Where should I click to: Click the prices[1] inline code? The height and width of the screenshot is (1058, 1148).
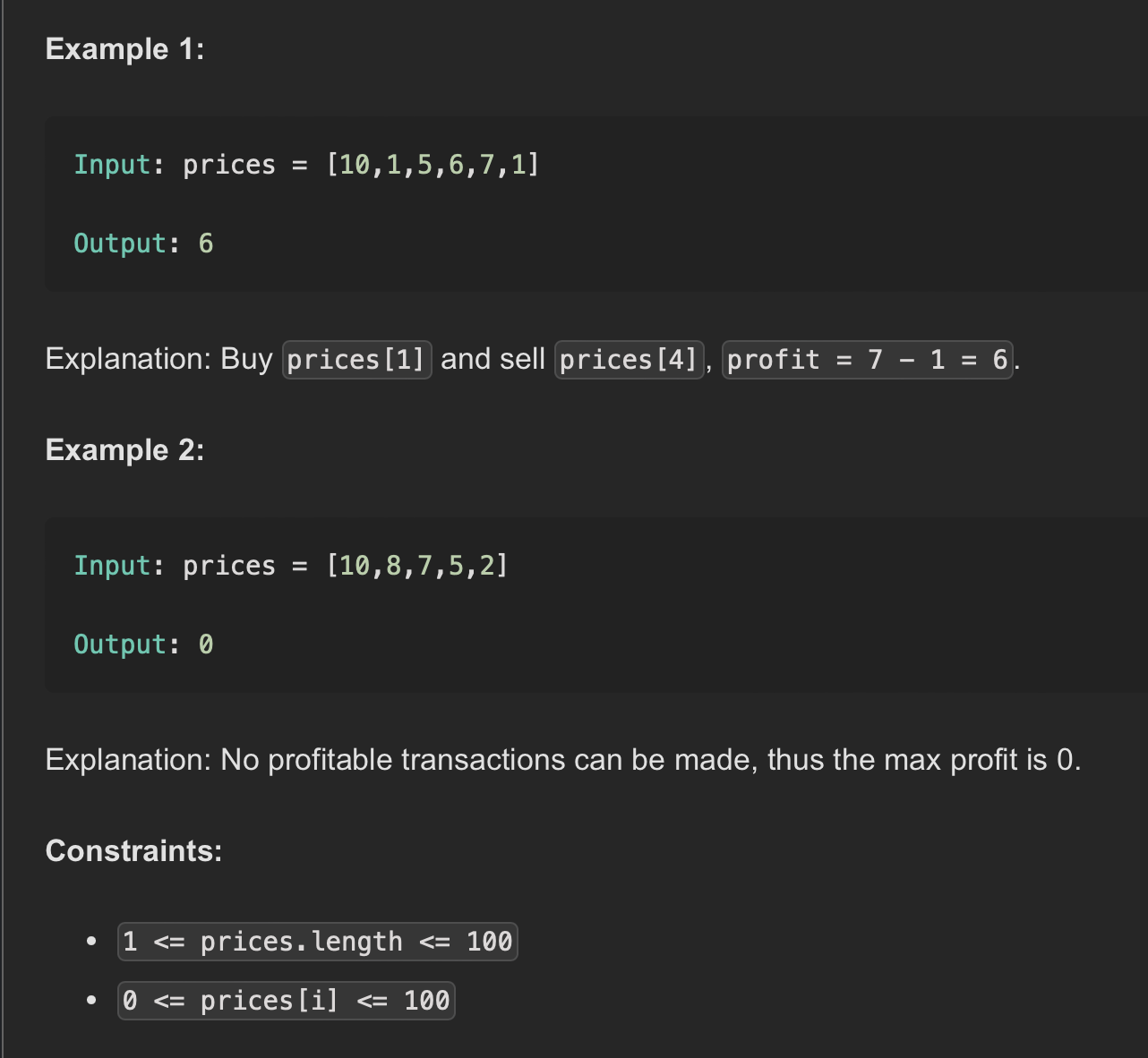[x=357, y=360]
